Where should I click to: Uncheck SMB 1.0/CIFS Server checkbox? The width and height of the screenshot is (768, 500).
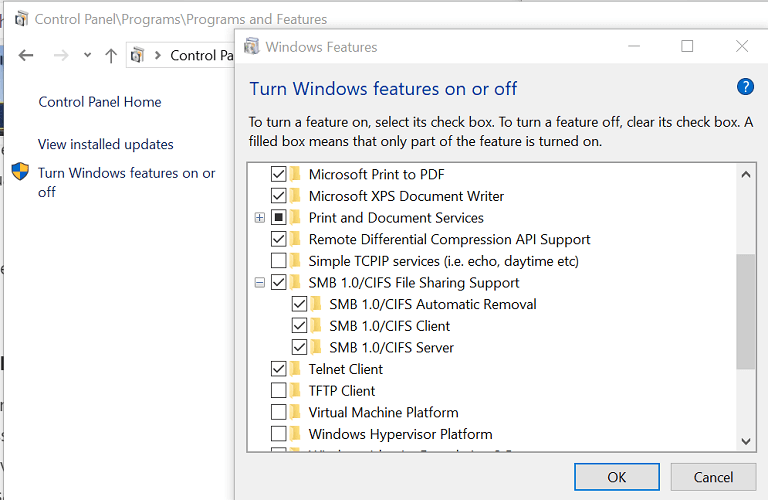299,347
